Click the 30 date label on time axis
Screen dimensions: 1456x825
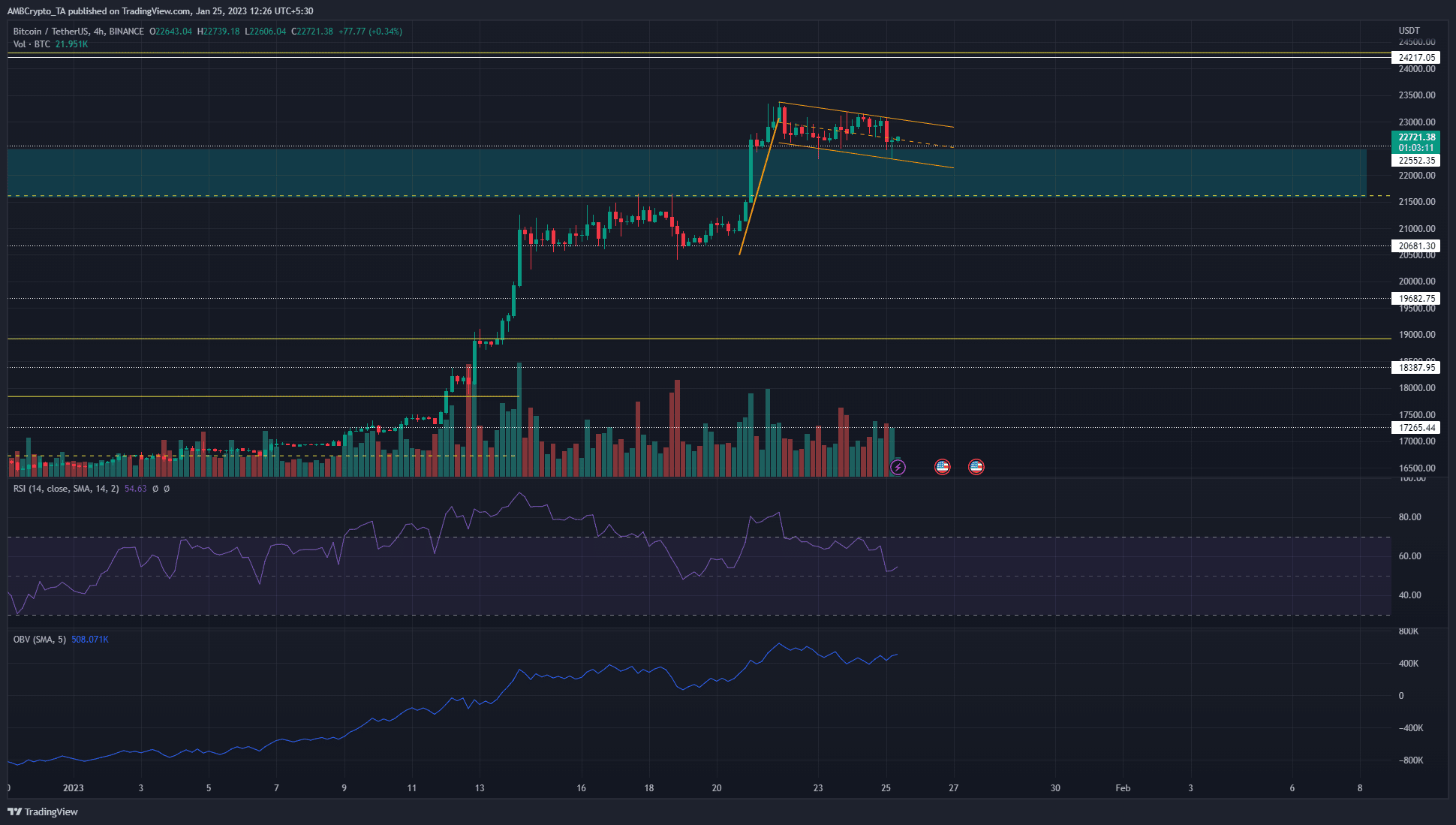coord(1055,788)
